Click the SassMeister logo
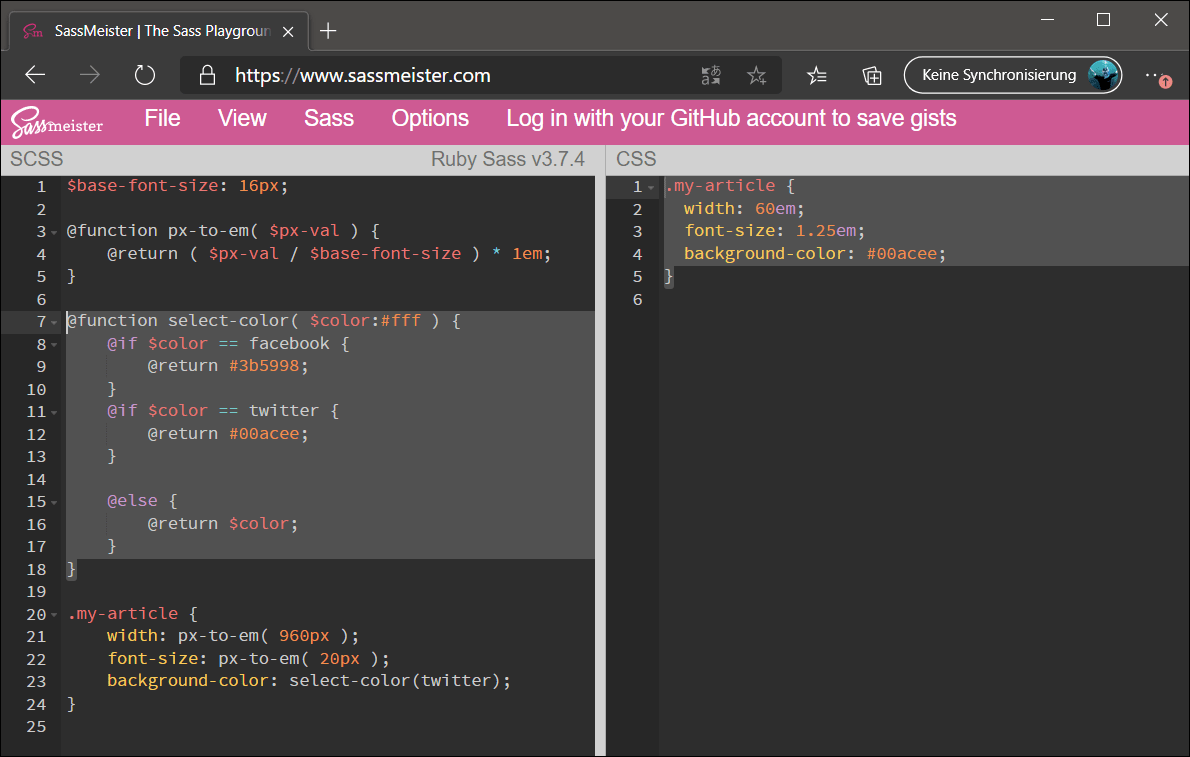 (x=55, y=118)
